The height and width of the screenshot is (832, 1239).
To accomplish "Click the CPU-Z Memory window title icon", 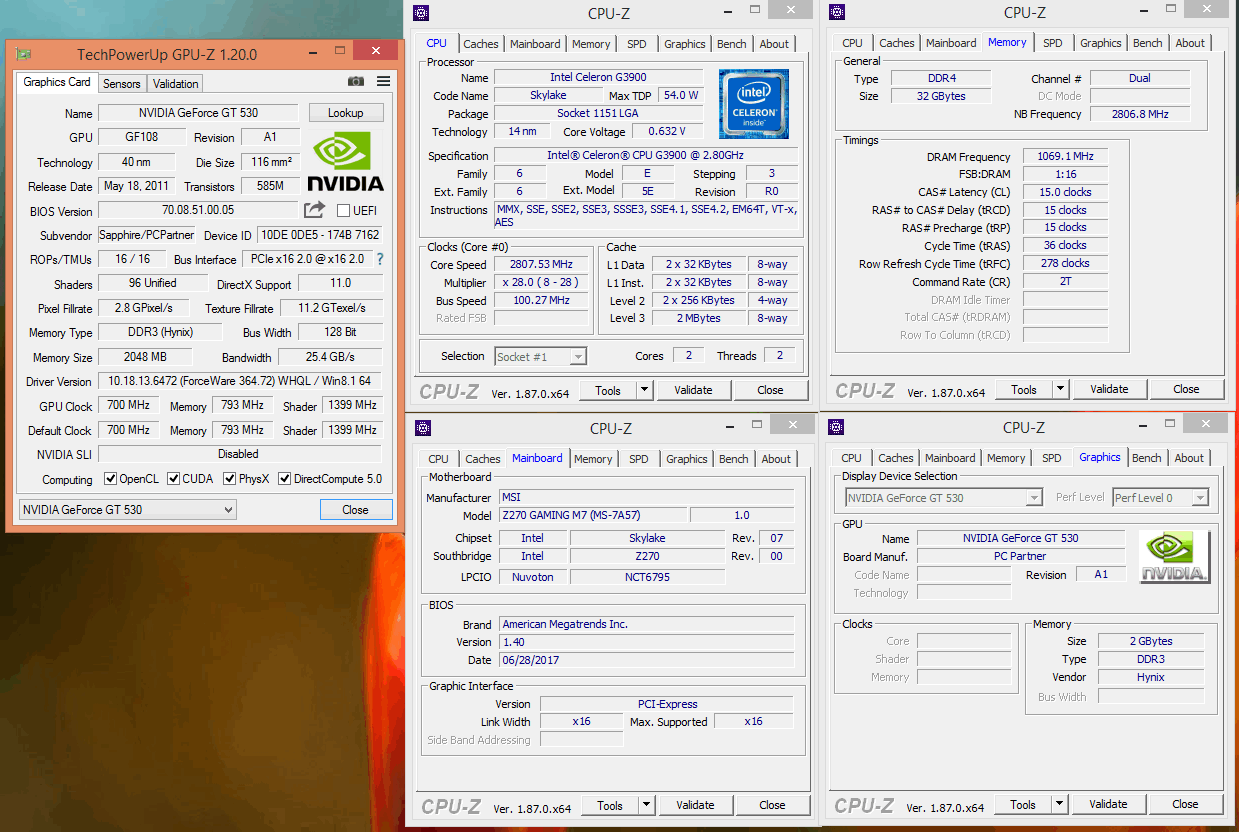I will click(x=837, y=12).
